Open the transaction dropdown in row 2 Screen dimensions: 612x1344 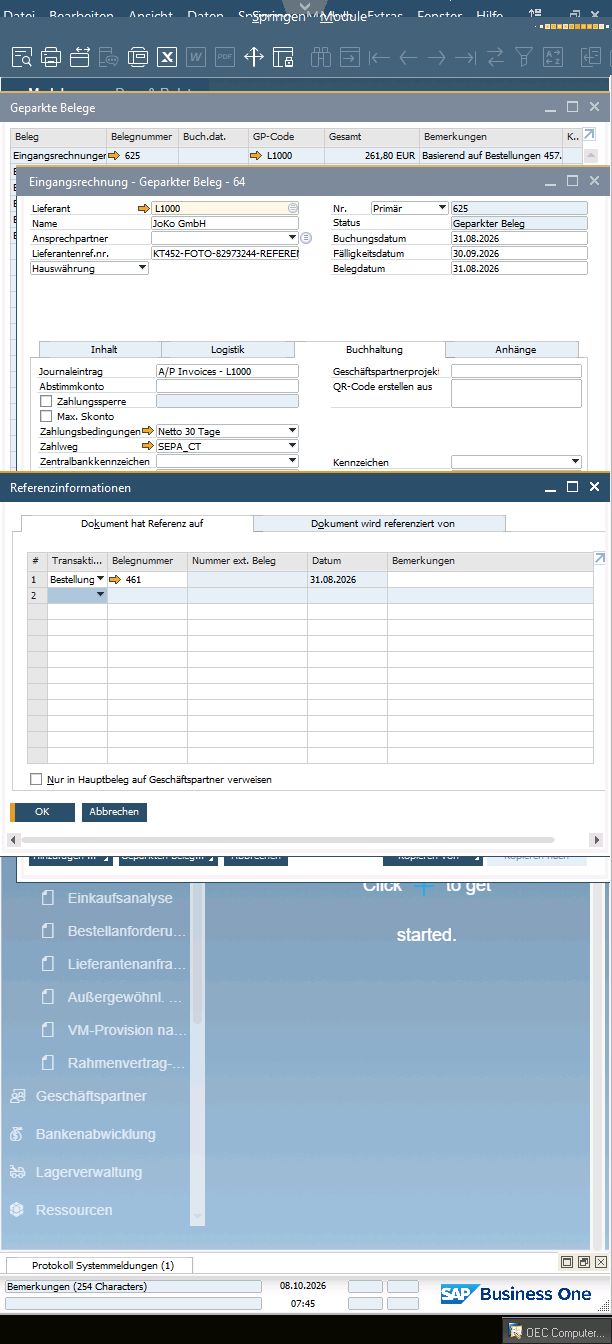tap(100, 595)
